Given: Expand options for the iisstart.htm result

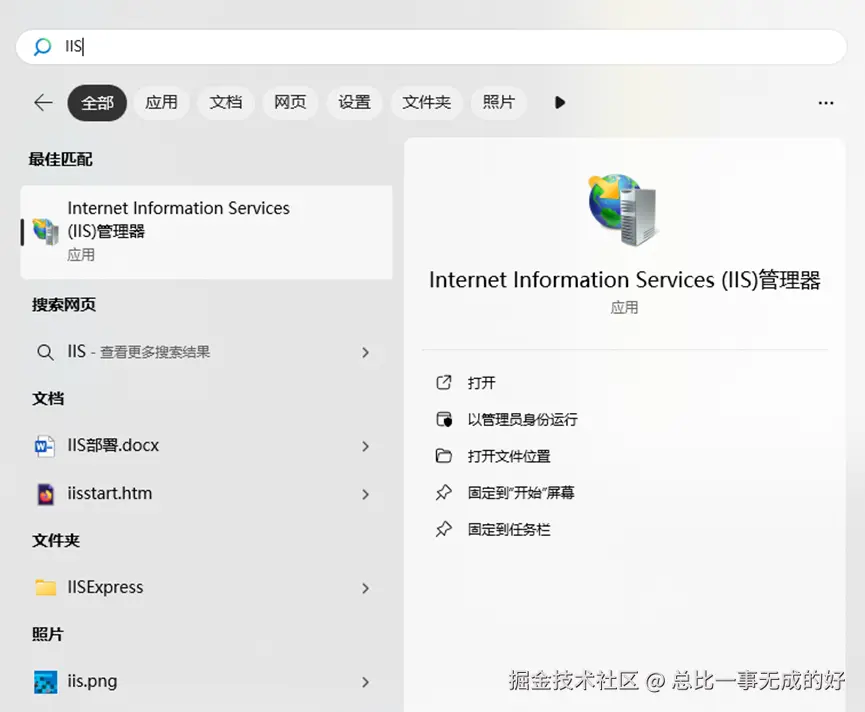Looking at the screenshot, I should [x=366, y=493].
